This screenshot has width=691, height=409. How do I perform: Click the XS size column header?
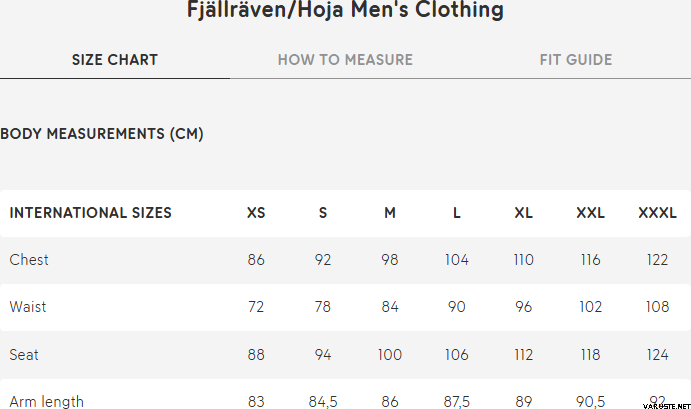(256, 213)
